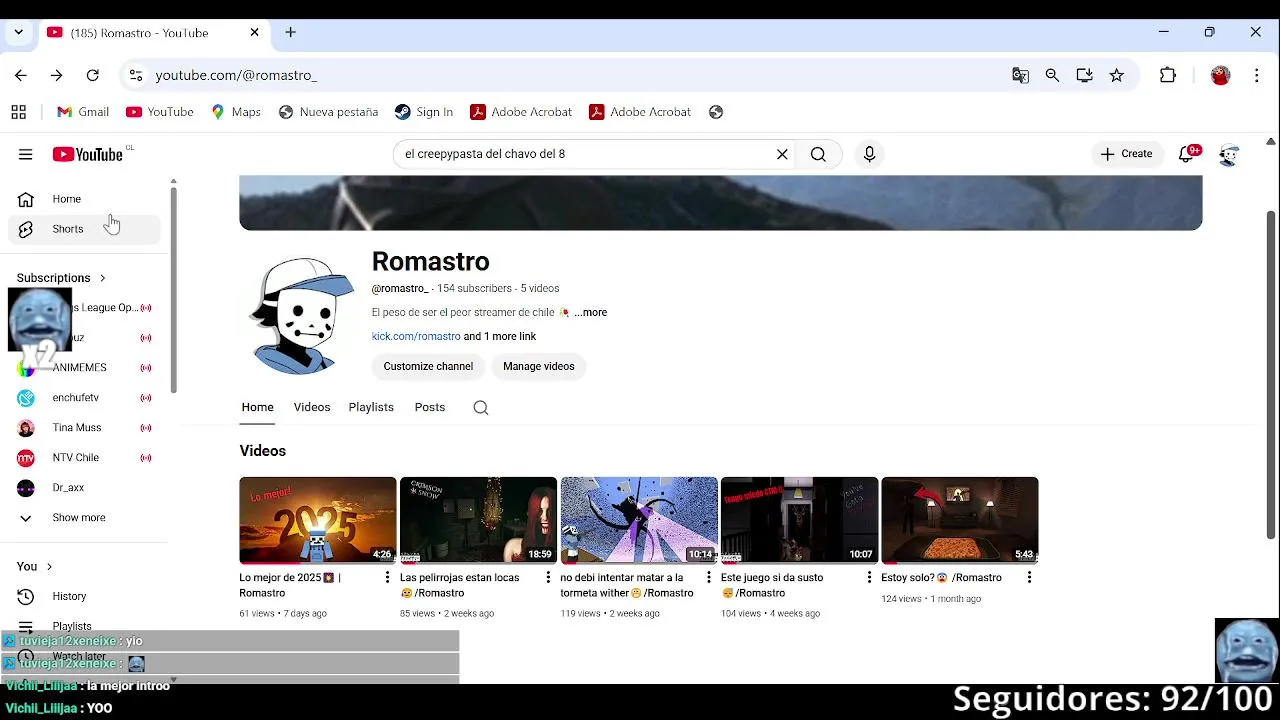The width and height of the screenshot is (1280, 720).
Task: Open the Home channel tab
Action: (257, 407)
